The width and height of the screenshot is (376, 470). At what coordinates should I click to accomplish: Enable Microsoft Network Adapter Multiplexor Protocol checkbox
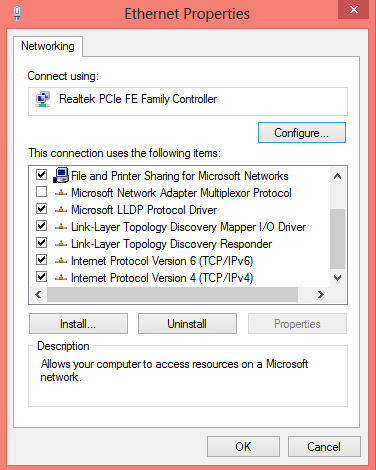[41, 192]
